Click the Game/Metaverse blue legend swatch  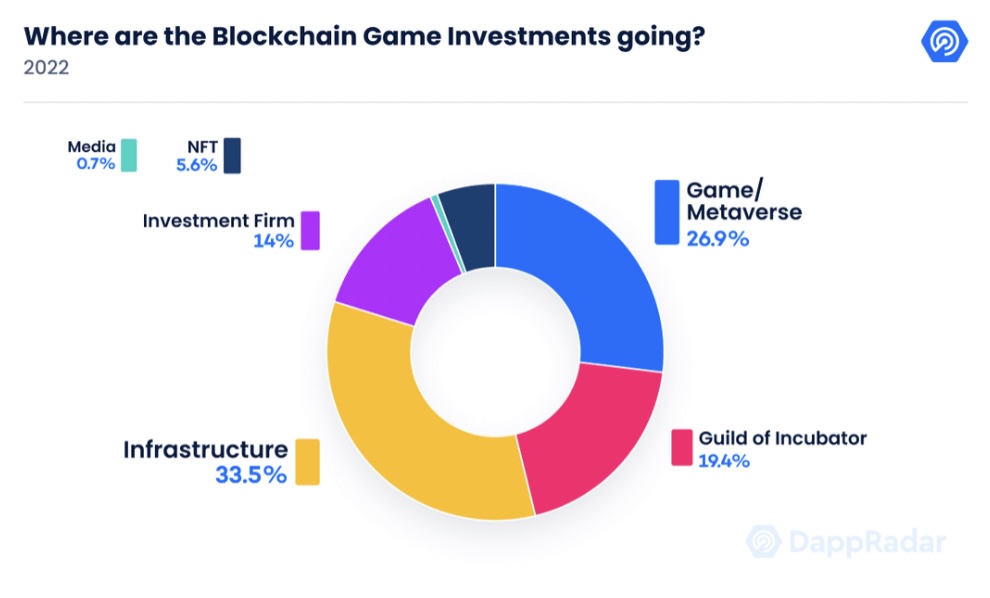point(667,212)
